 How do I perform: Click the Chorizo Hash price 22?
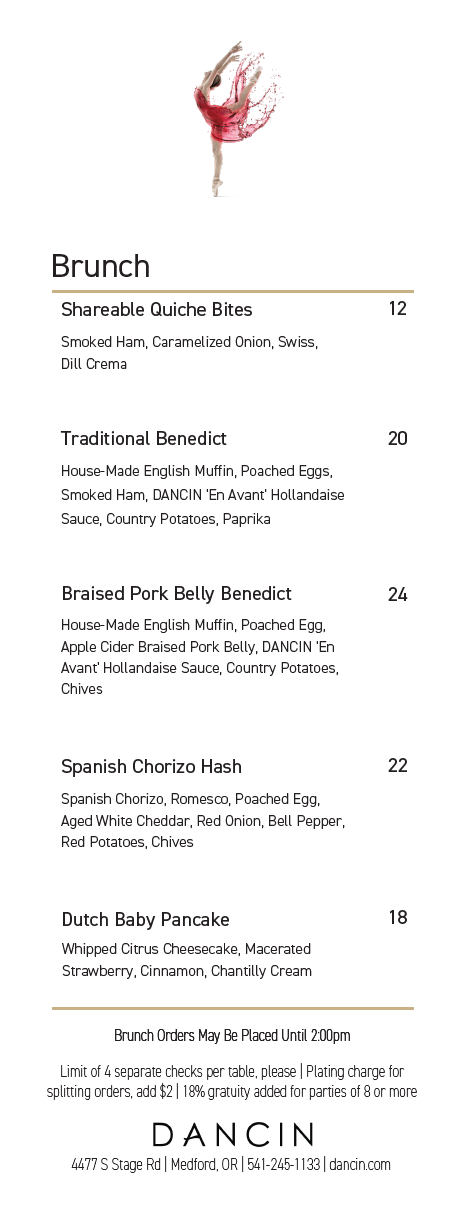(397, 766)
